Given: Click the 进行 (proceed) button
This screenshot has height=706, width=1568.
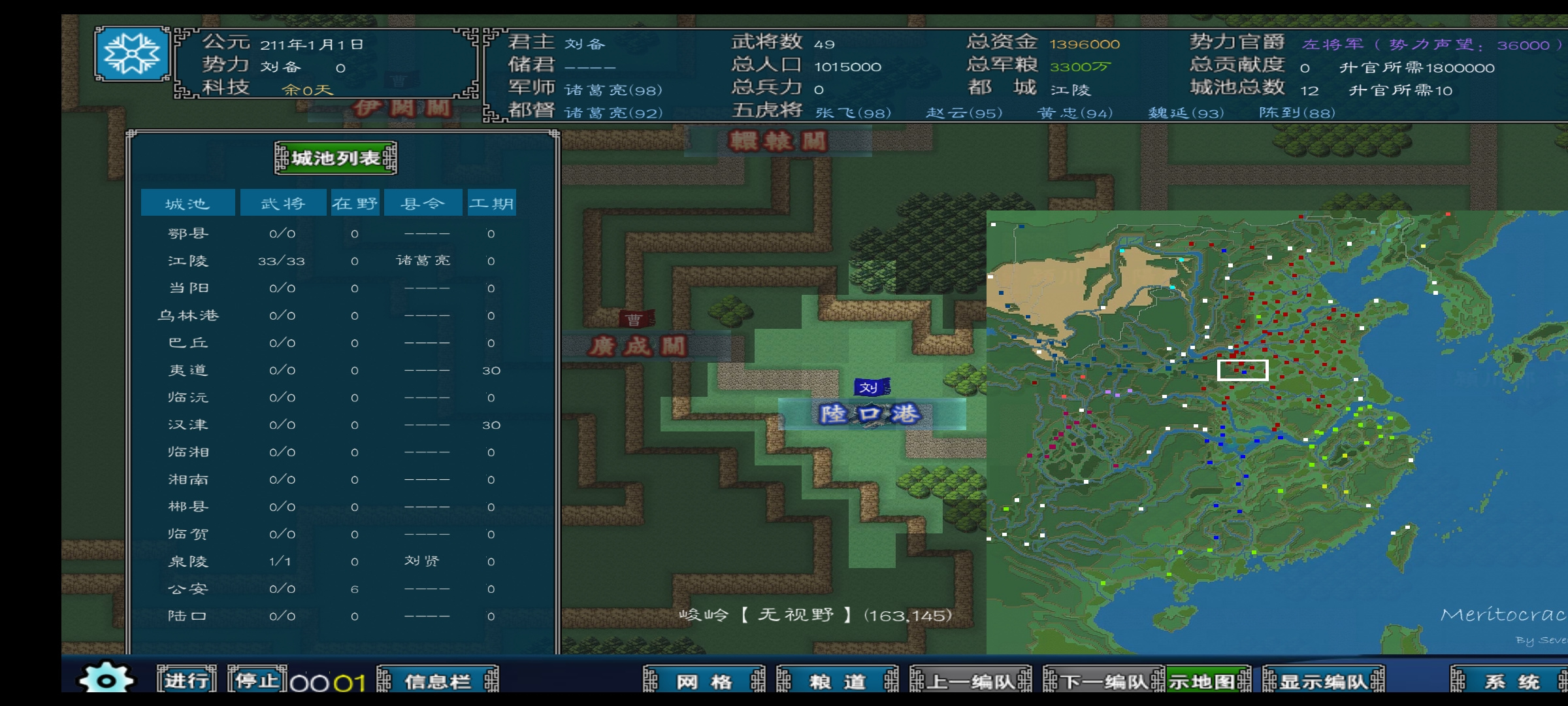Looking at the screenshot, I should 187,680.
